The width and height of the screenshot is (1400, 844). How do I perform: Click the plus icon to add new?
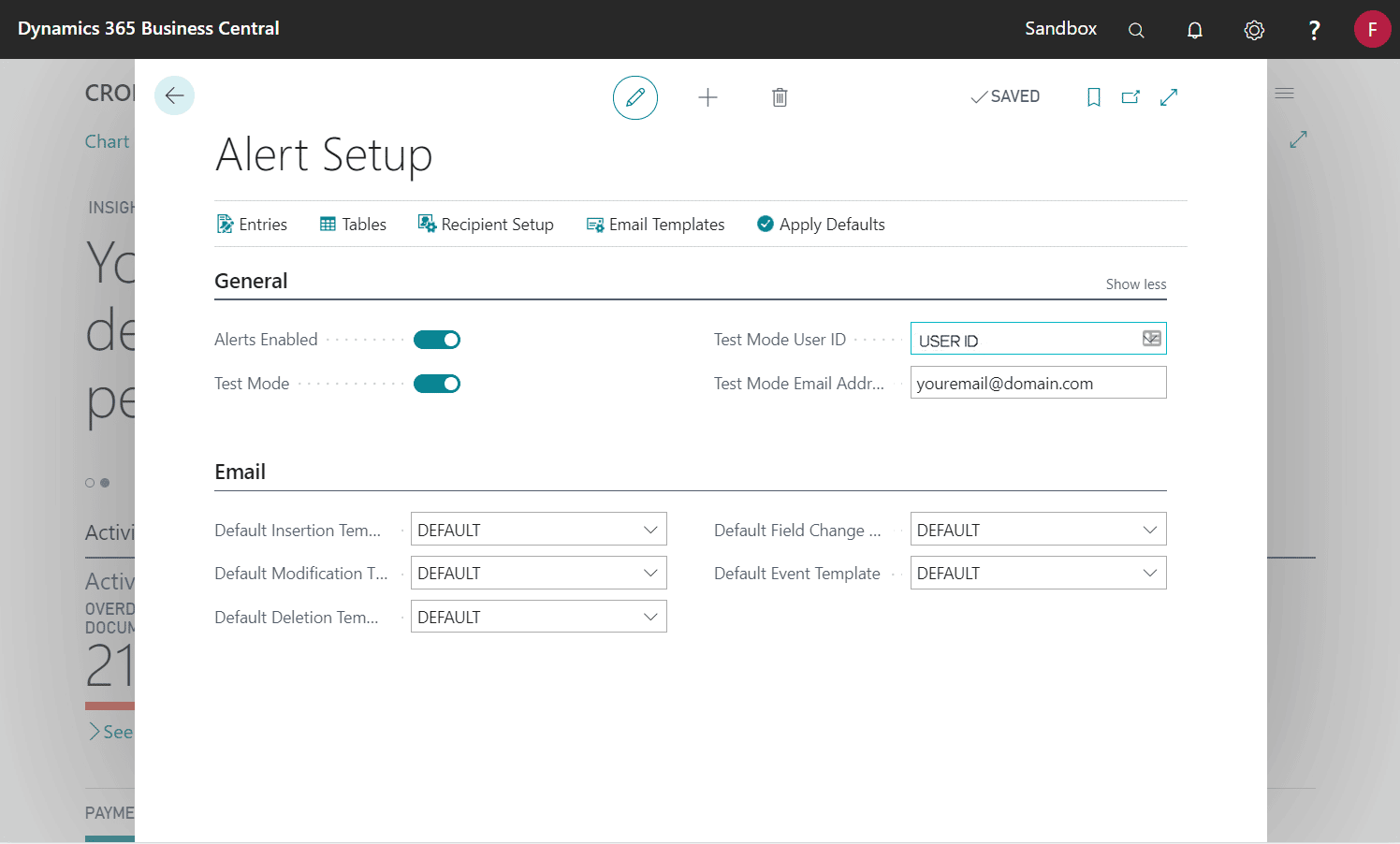708,97
